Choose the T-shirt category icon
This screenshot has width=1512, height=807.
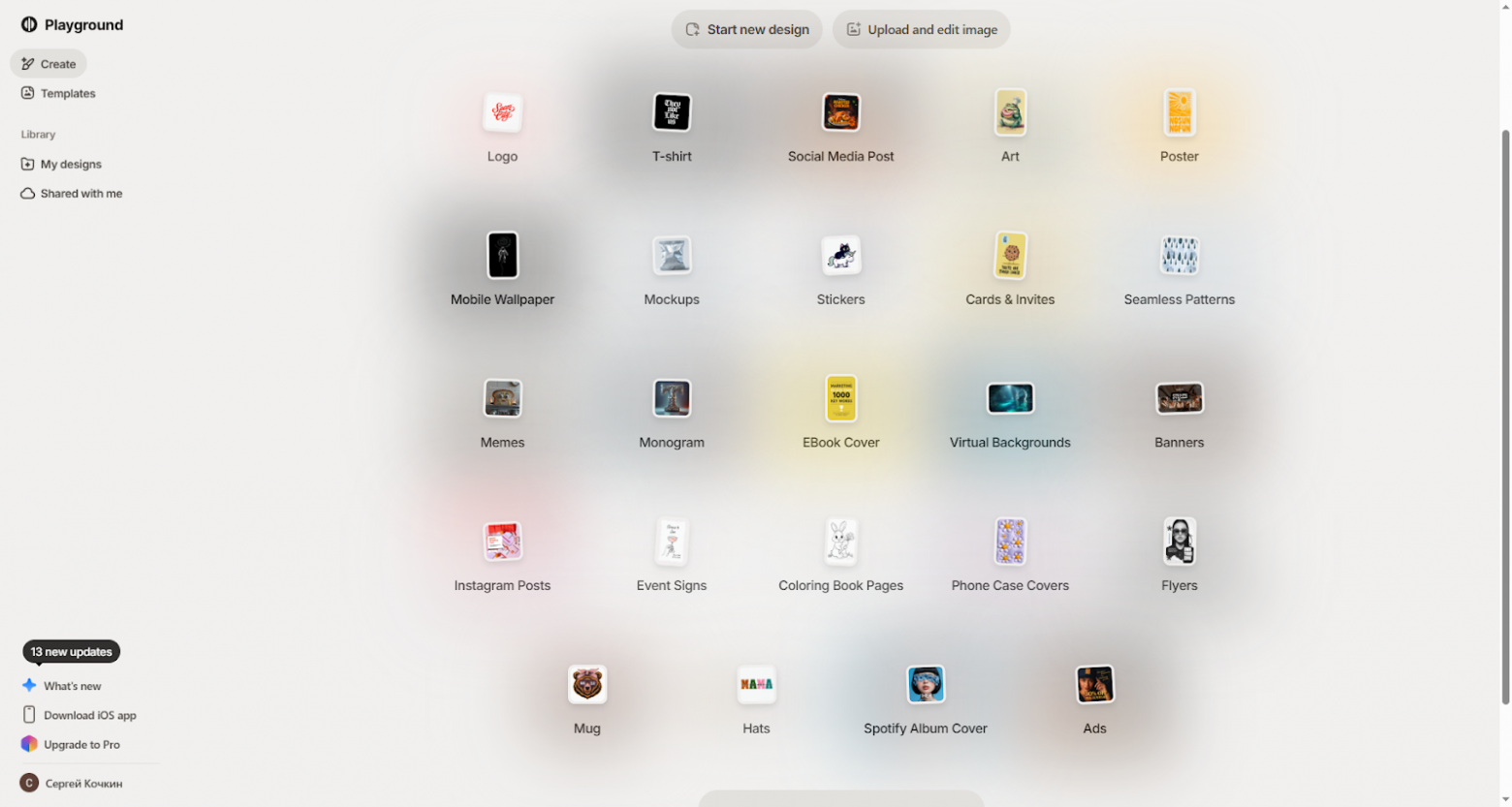672,112
